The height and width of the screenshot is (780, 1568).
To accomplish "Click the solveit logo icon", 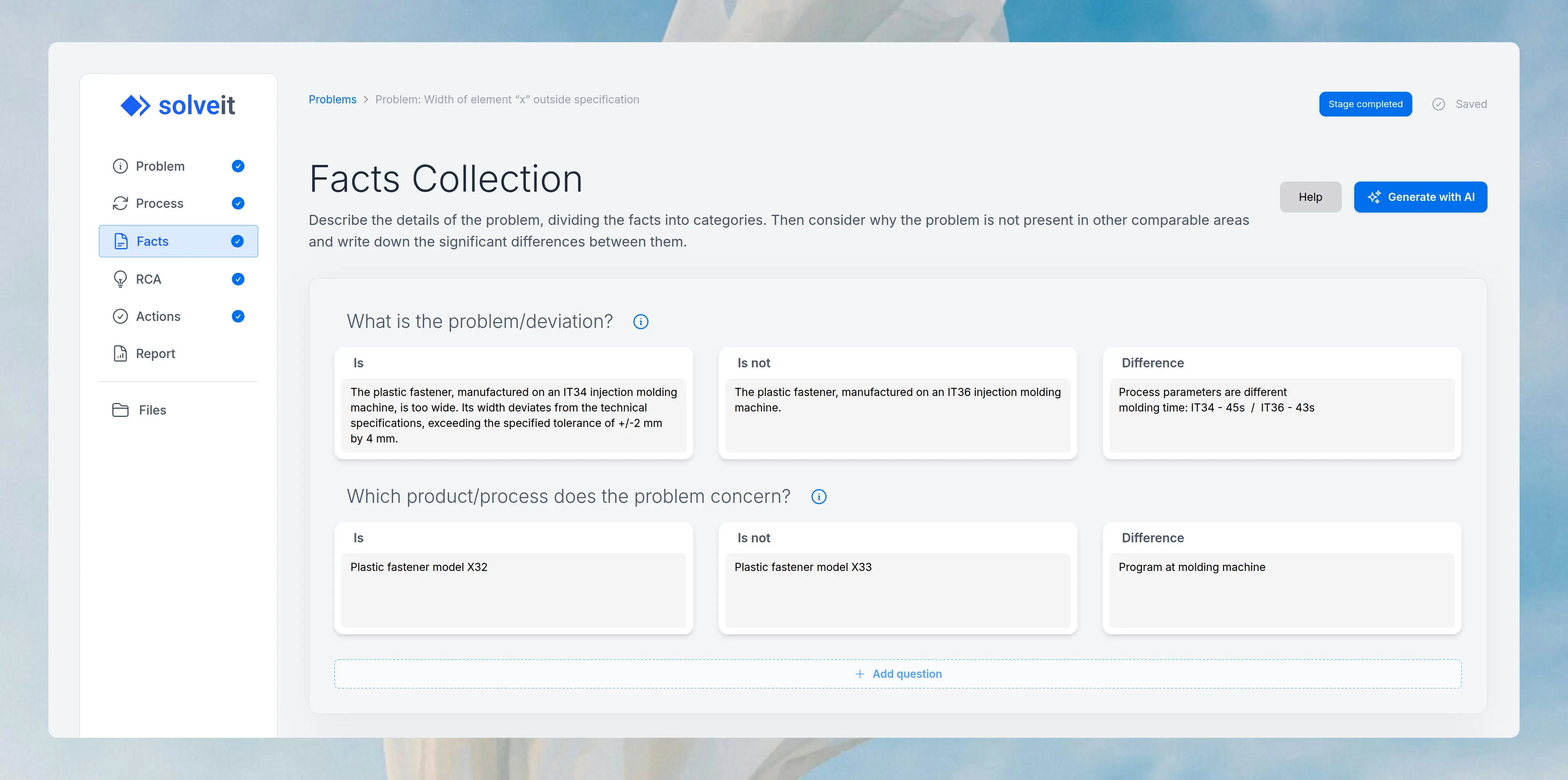I will point(135,106).
